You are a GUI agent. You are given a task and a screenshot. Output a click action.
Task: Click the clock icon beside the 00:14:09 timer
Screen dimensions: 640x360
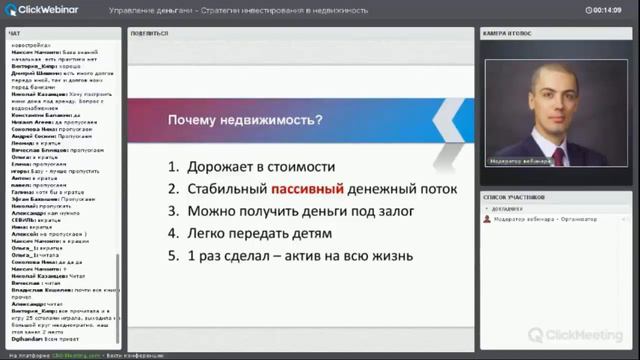point(588,10)
